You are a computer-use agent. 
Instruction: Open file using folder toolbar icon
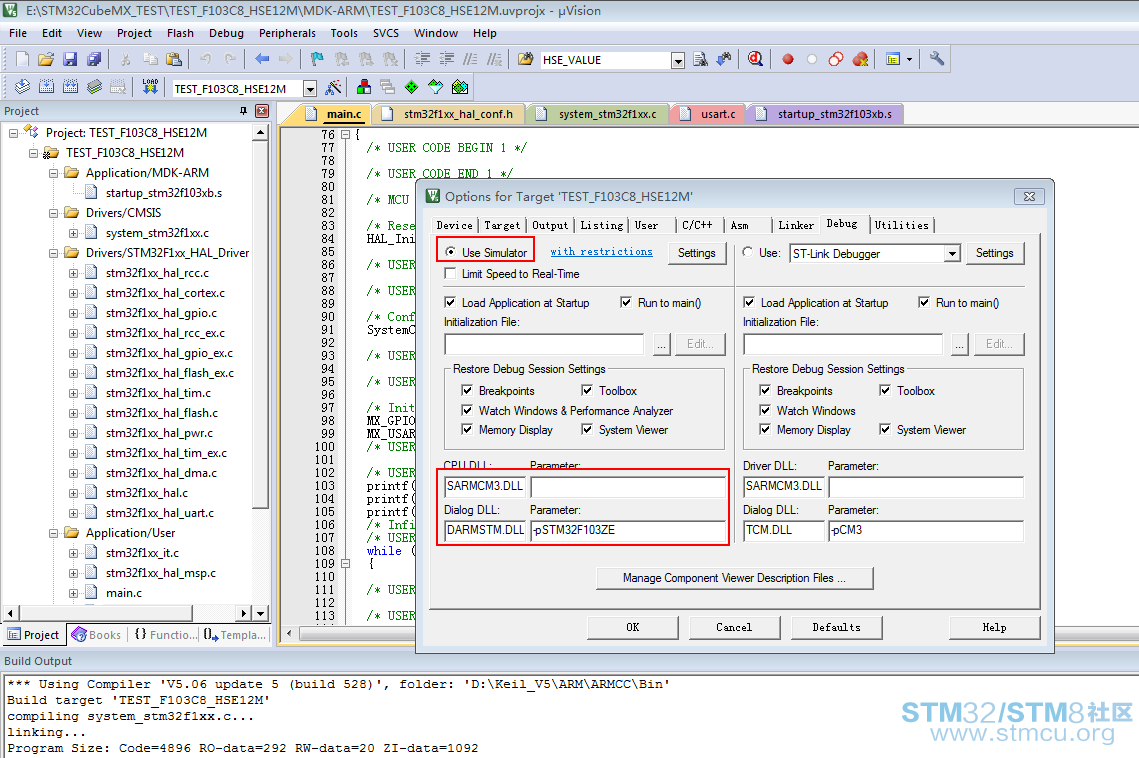(x=46, y=60)
